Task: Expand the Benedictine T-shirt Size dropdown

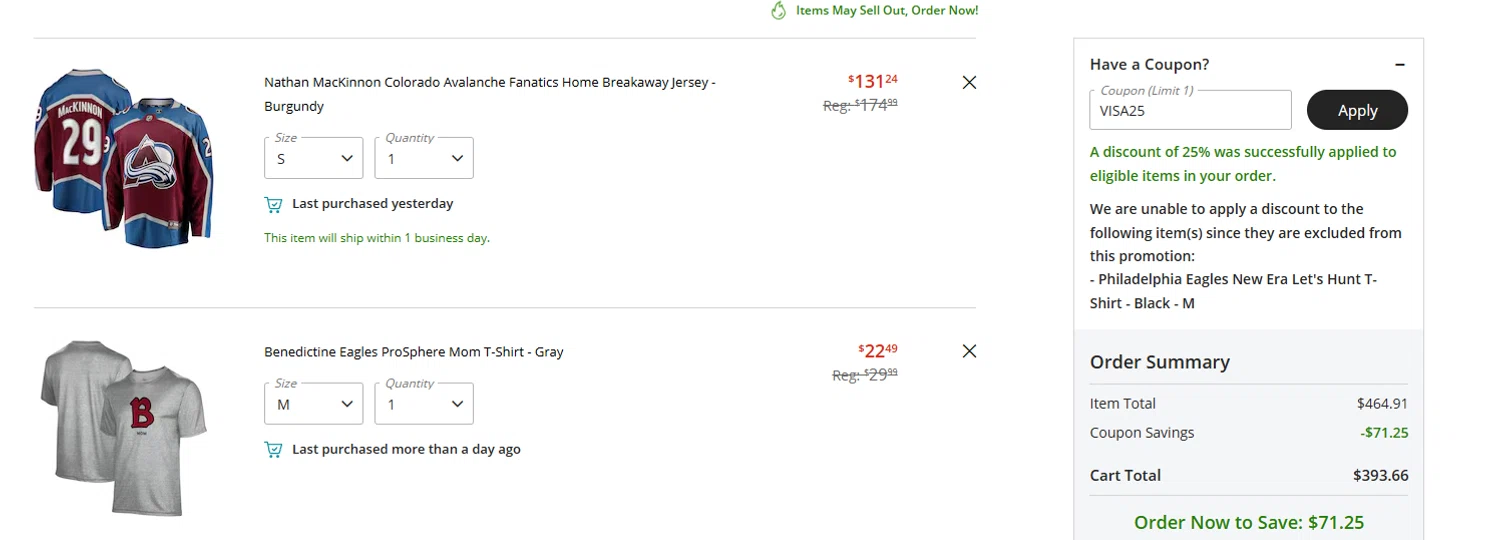Action: coord(313,404)
